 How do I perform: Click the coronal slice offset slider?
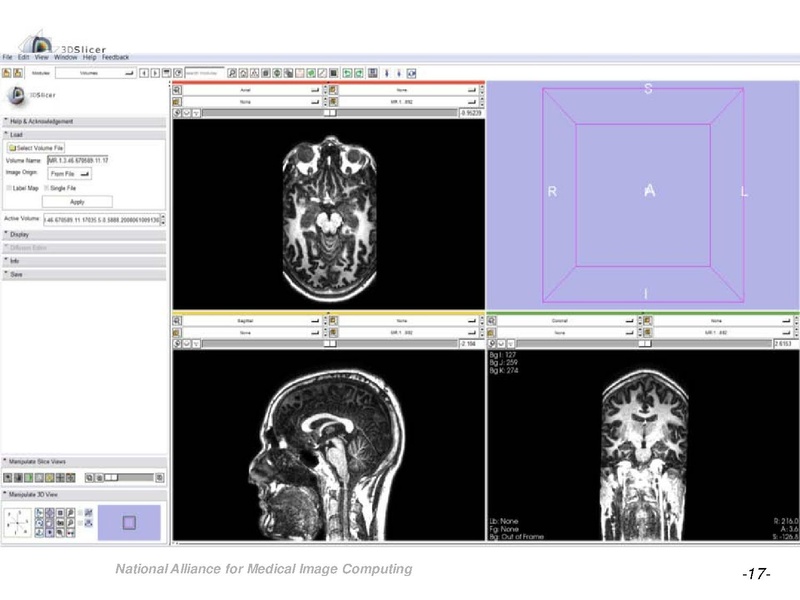(644, 344)
